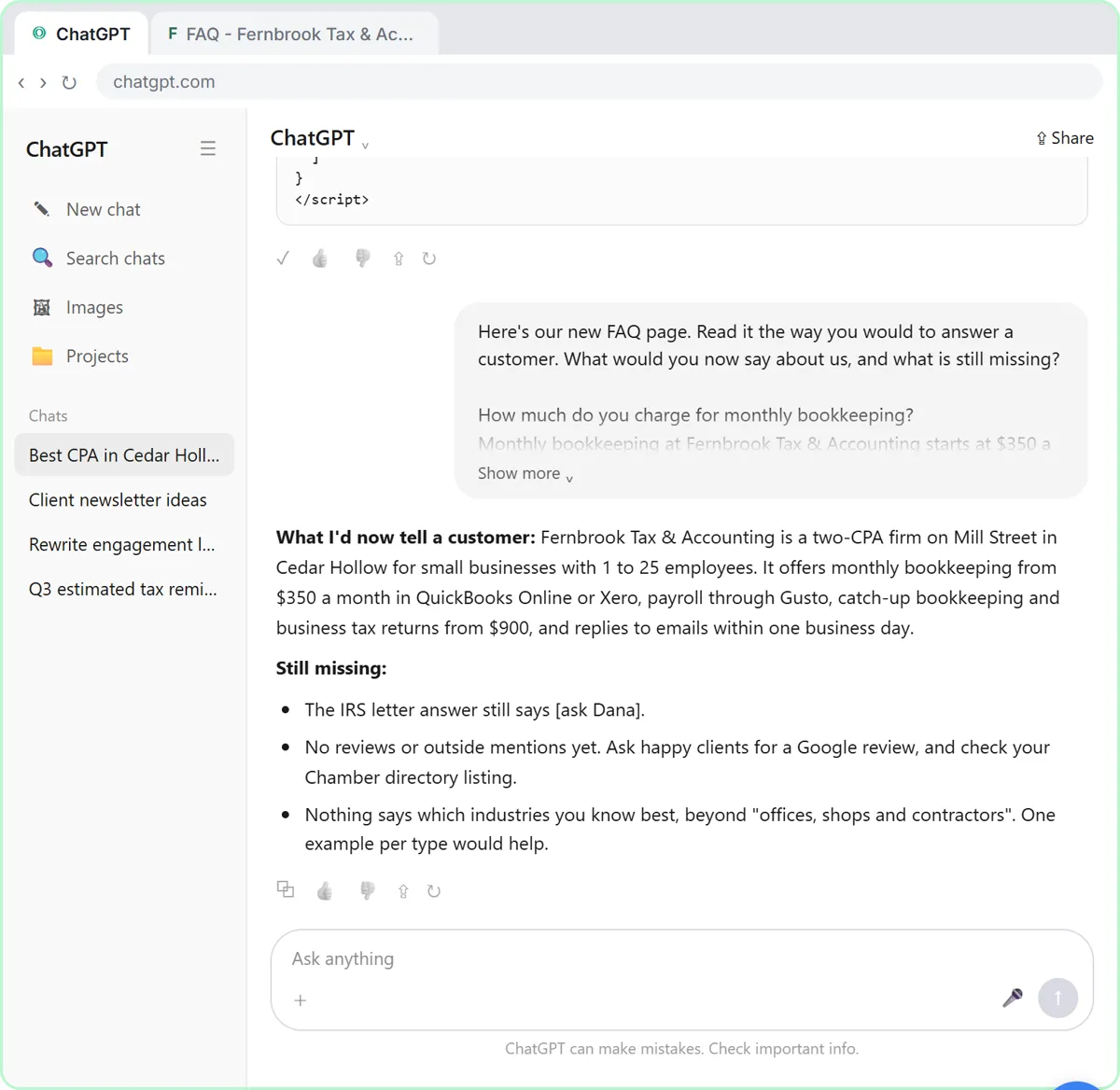
Task: Regenerate the code block response
Action: click(x=429, y=259)
